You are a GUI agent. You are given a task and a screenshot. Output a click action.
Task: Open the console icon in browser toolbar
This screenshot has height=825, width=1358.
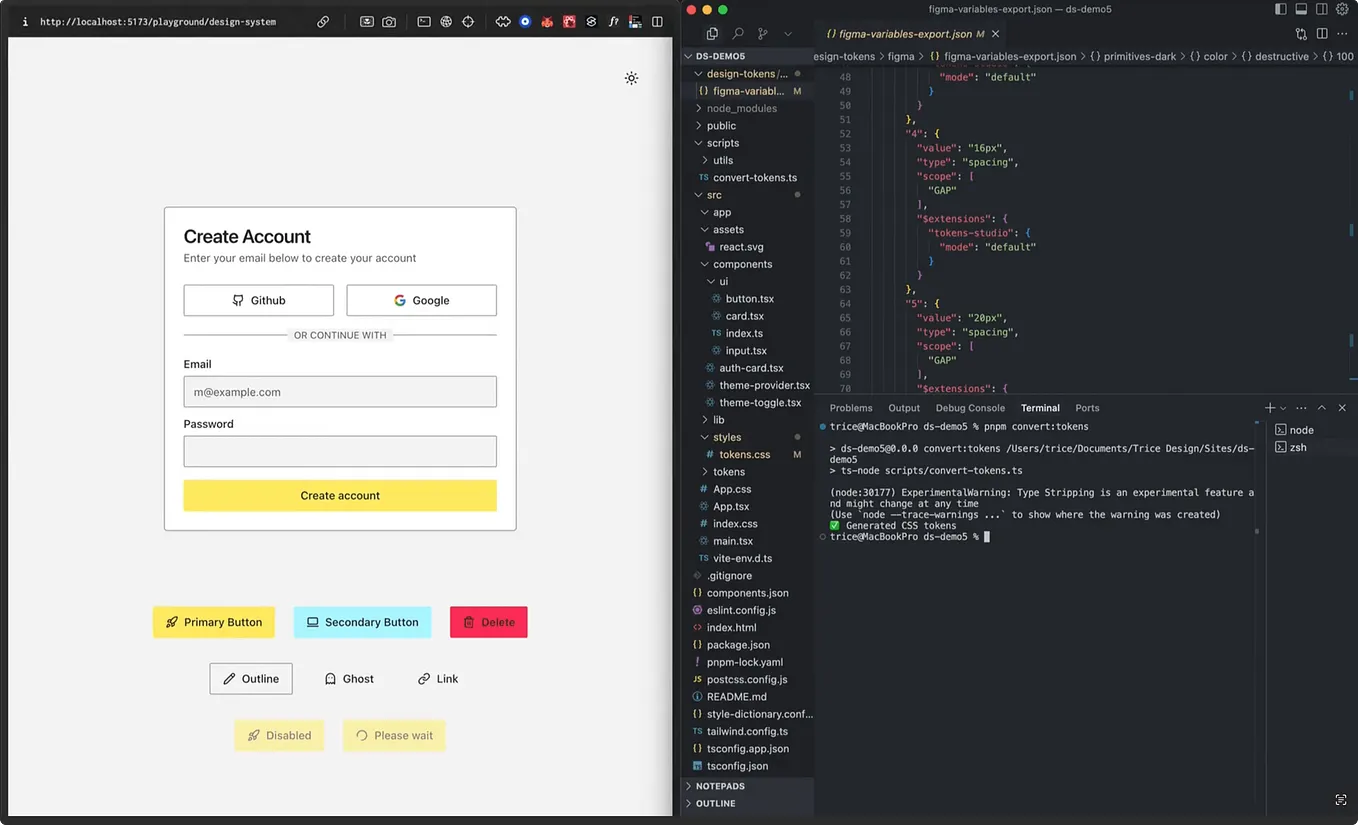[424, 21]
